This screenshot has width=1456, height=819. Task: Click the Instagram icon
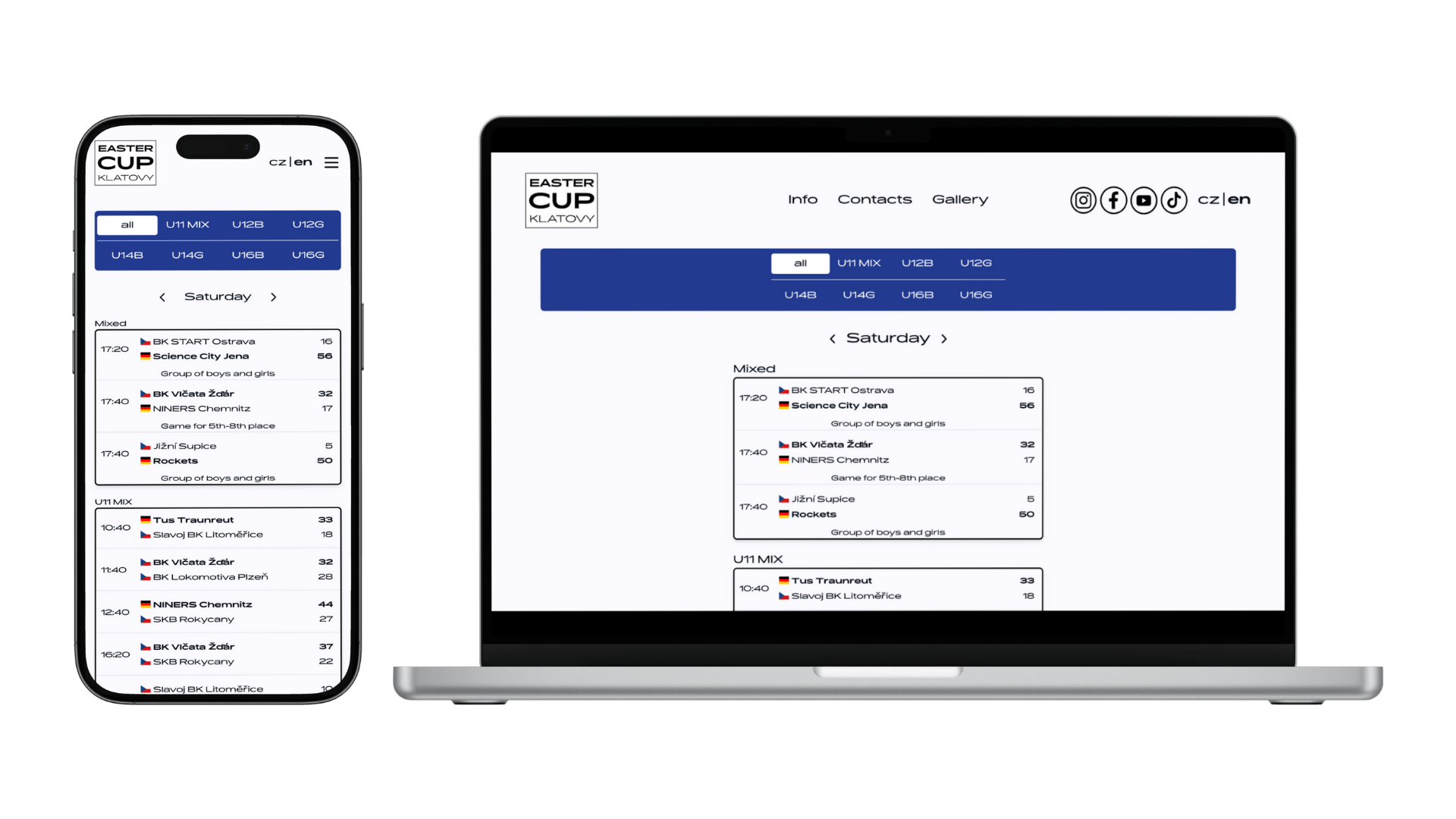pyautogui.click(x=1082, y=199)
